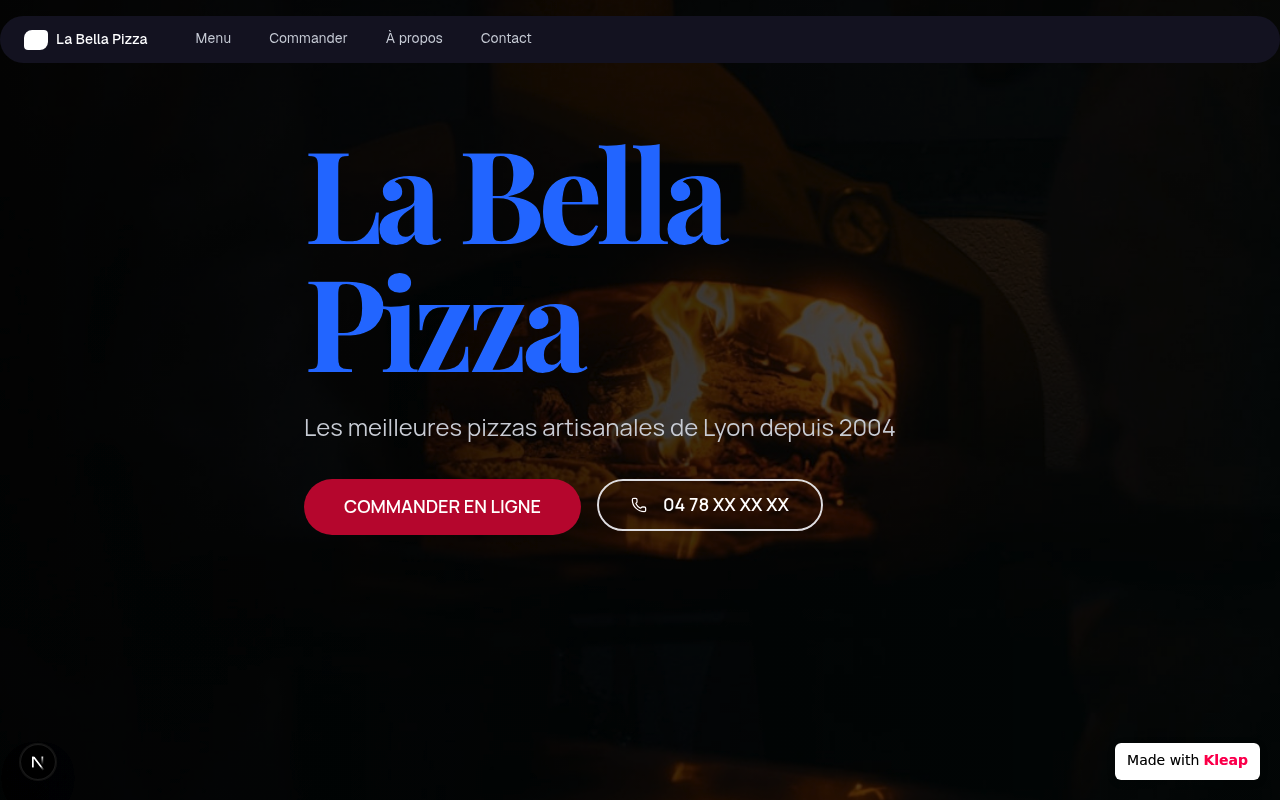Click the tagline about pizzas artisanales de Lyon

click(x=600, y=428)
